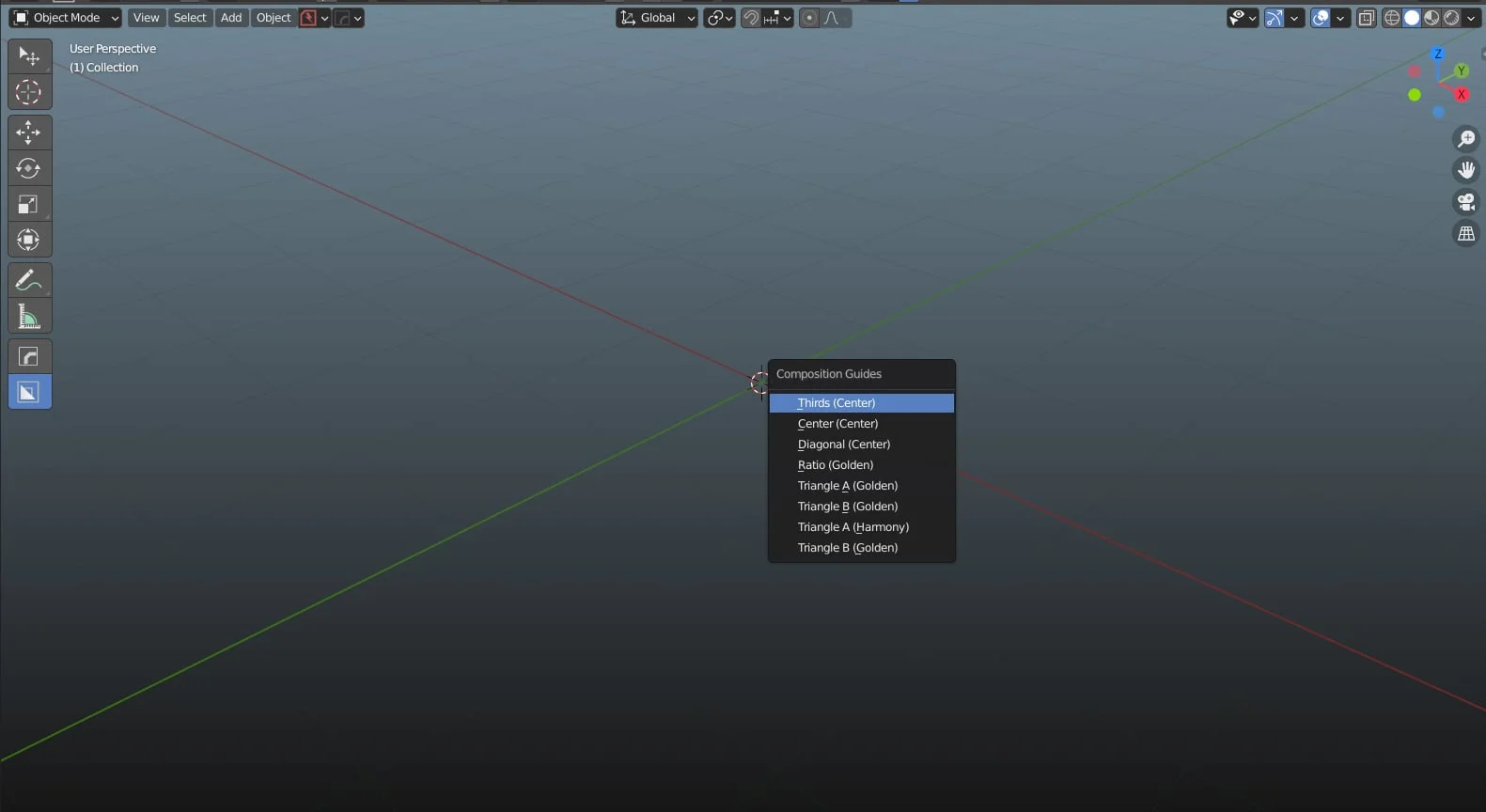Open the dropdown arrow beside gray curved icon

pyautogui.click(x=358, y=18)
